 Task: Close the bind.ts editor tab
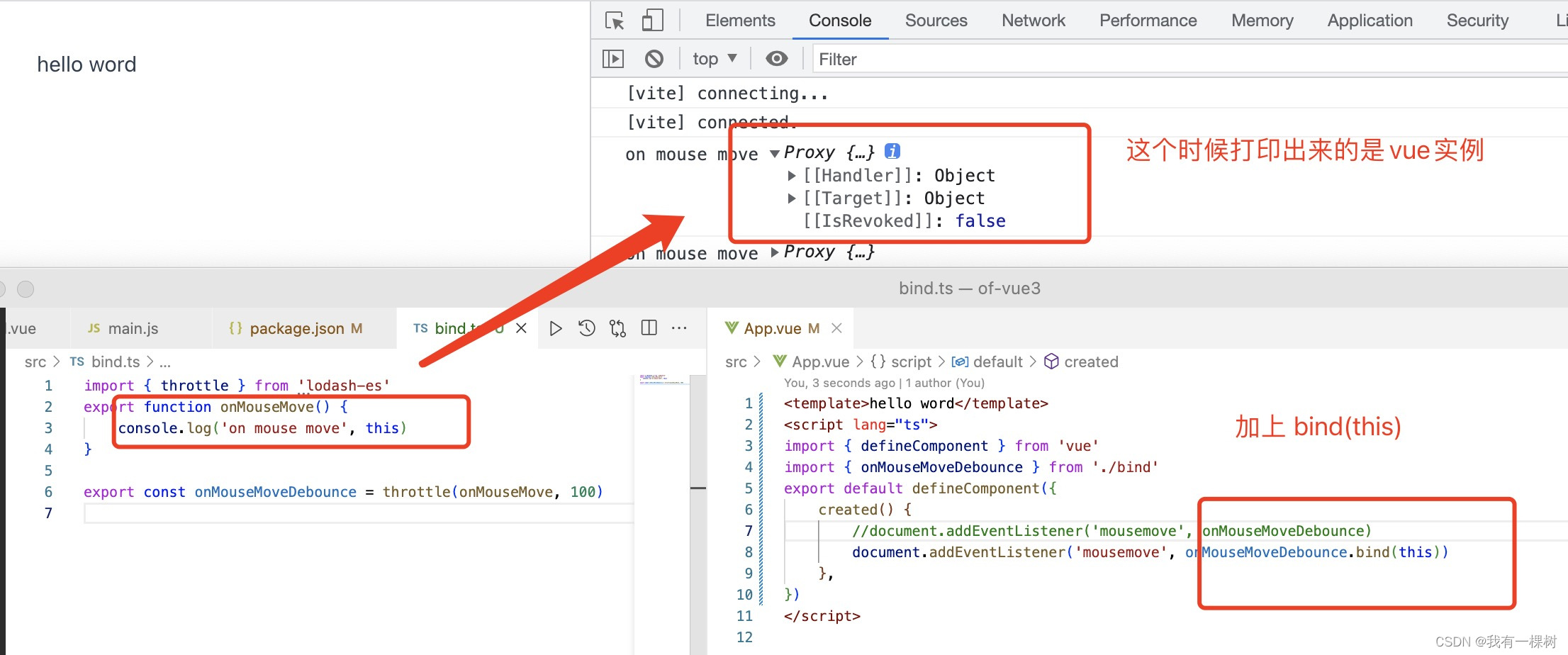(521, 328)
